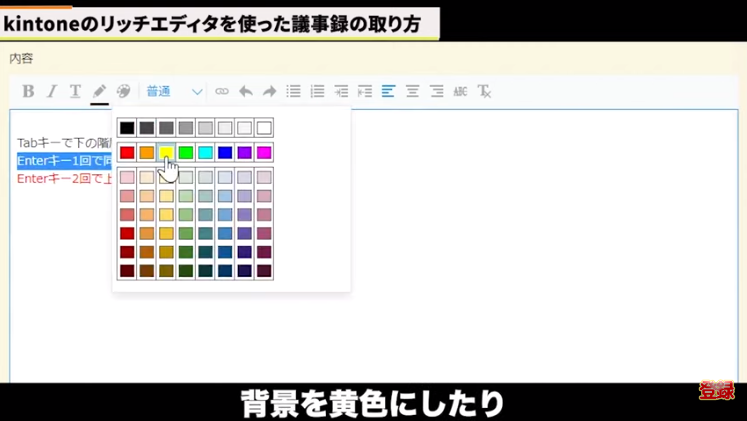Pick the darkest maroon swatch in bottom row
The width and height of the screenshot is (747, 421).
127,271
